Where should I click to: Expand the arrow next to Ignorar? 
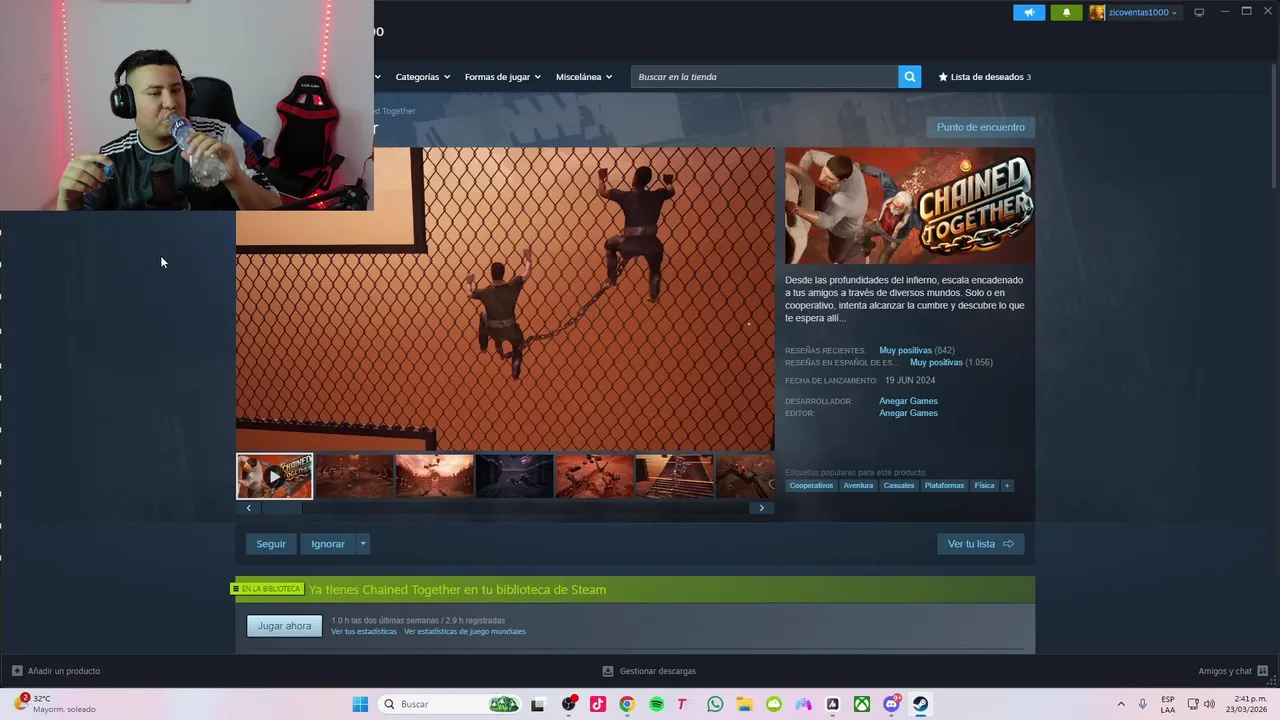click(363, 544)
